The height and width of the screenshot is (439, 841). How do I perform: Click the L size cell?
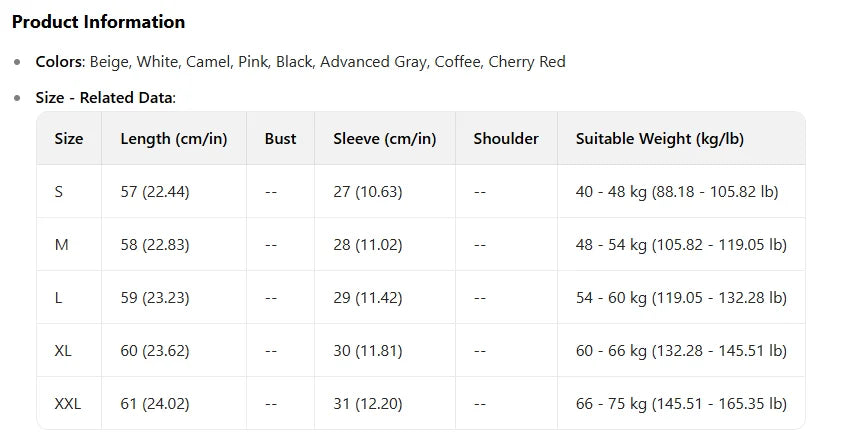[x=59, y=297]
